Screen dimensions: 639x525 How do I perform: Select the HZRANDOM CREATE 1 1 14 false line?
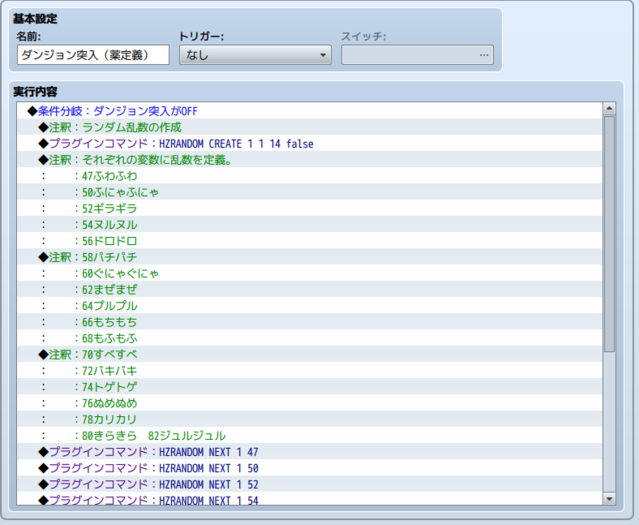309,143
